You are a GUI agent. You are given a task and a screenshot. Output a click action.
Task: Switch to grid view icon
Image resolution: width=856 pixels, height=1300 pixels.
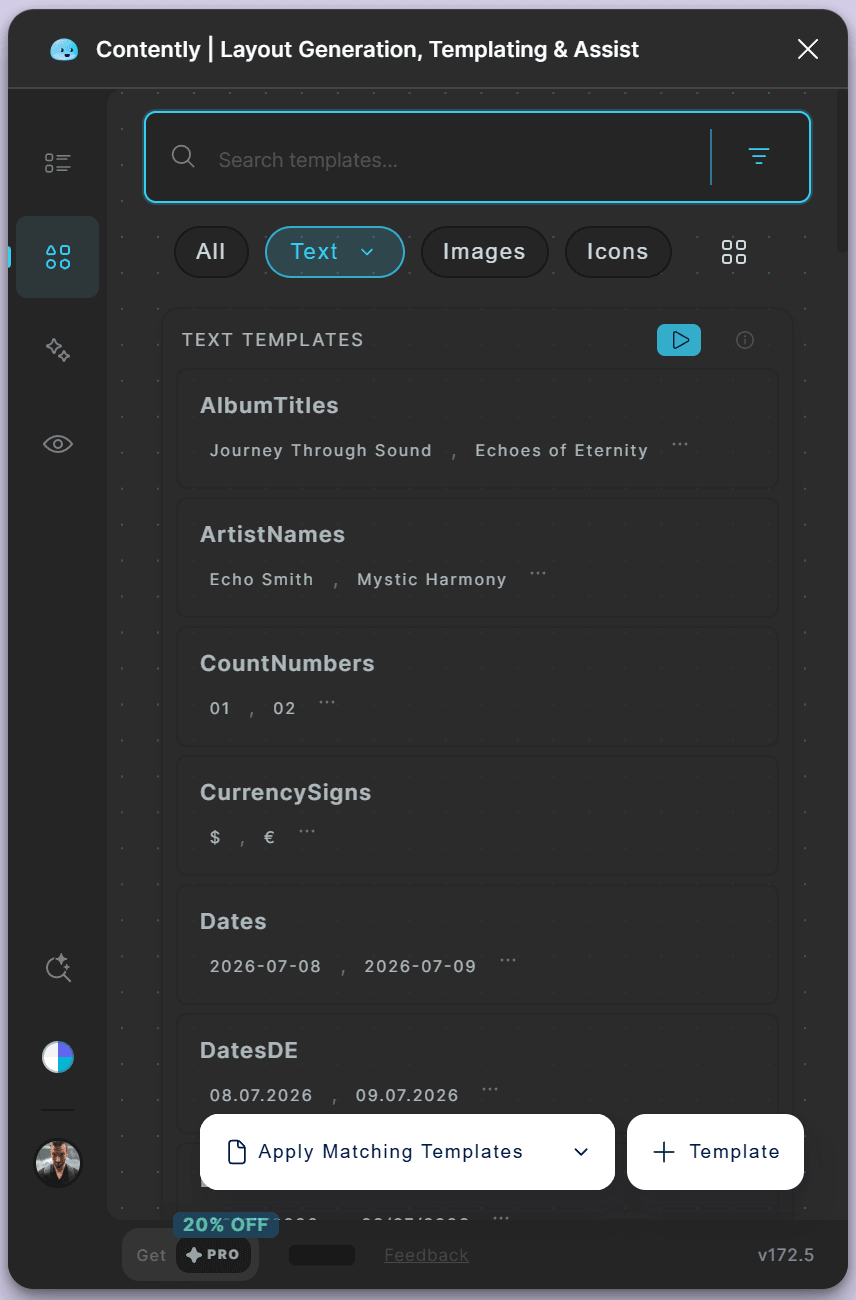click(x=734, y=252)
